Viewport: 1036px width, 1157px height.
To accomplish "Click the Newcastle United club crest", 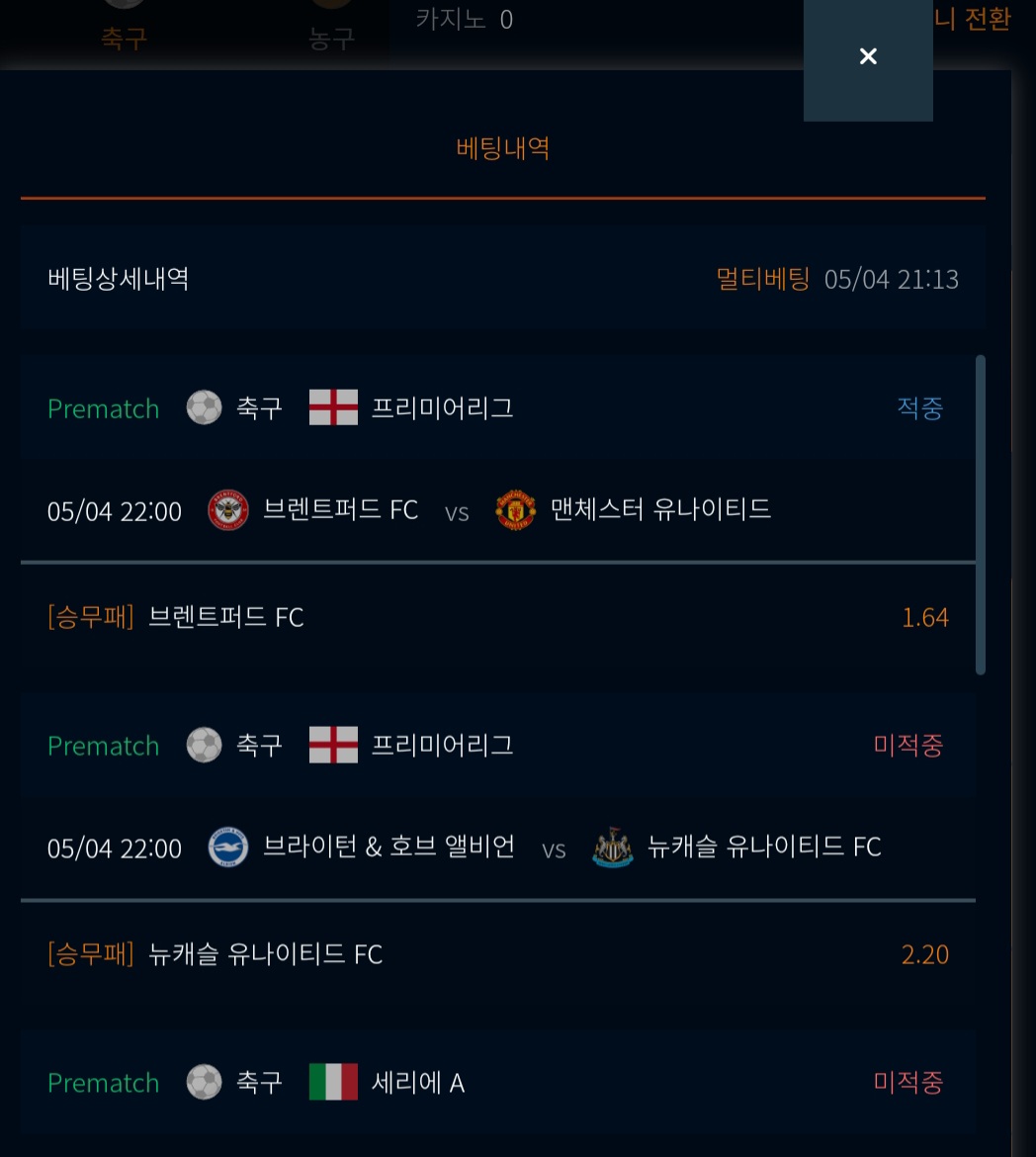I will (613, 847).
